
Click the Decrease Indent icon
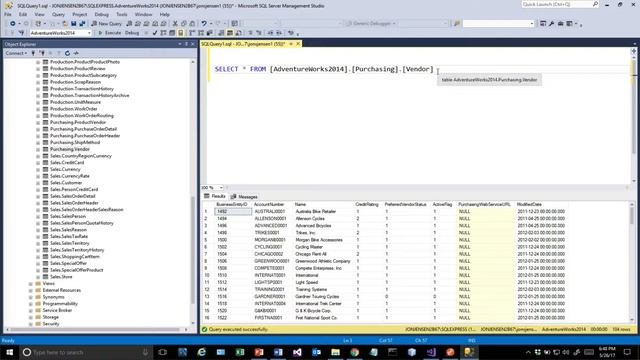coord(270,33)
